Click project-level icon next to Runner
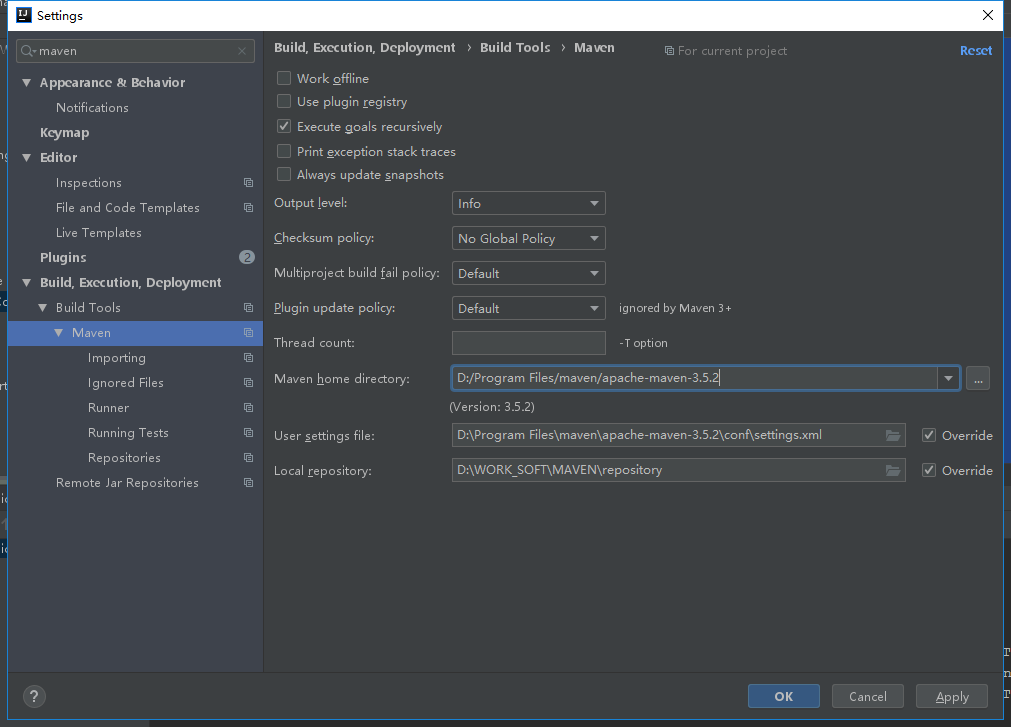This screenshot has height=727, width=1011. tap(248, 408)
